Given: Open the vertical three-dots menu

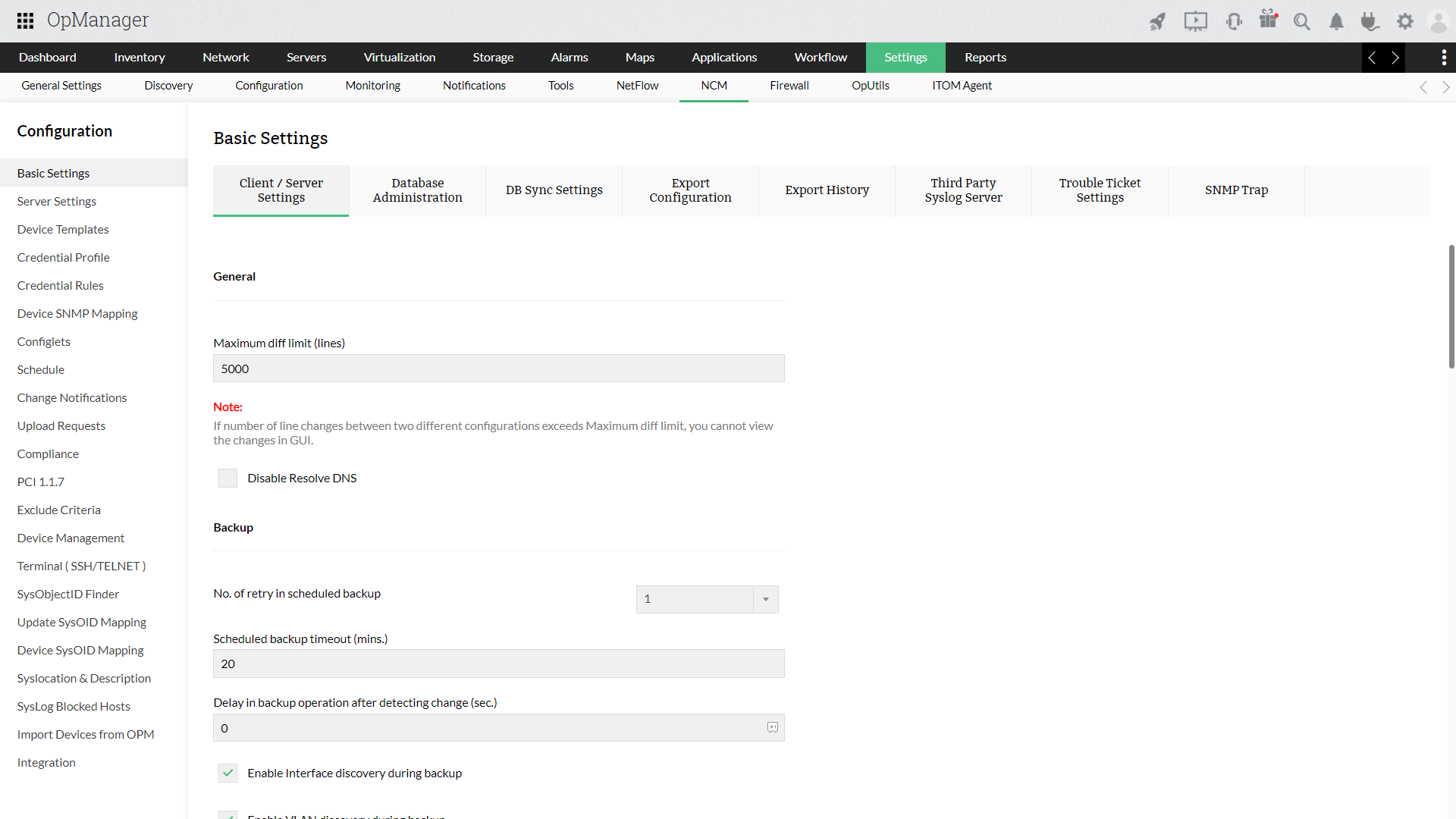Looking at the screenshot, I should [x=1444, y=58].
